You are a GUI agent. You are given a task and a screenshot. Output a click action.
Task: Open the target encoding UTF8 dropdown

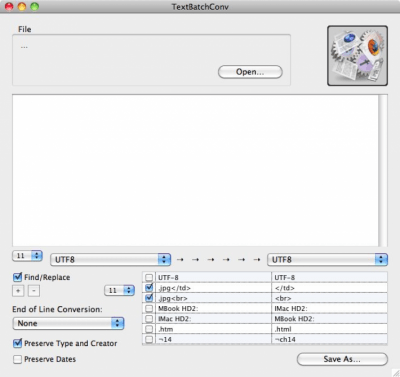tap(327, 260)
